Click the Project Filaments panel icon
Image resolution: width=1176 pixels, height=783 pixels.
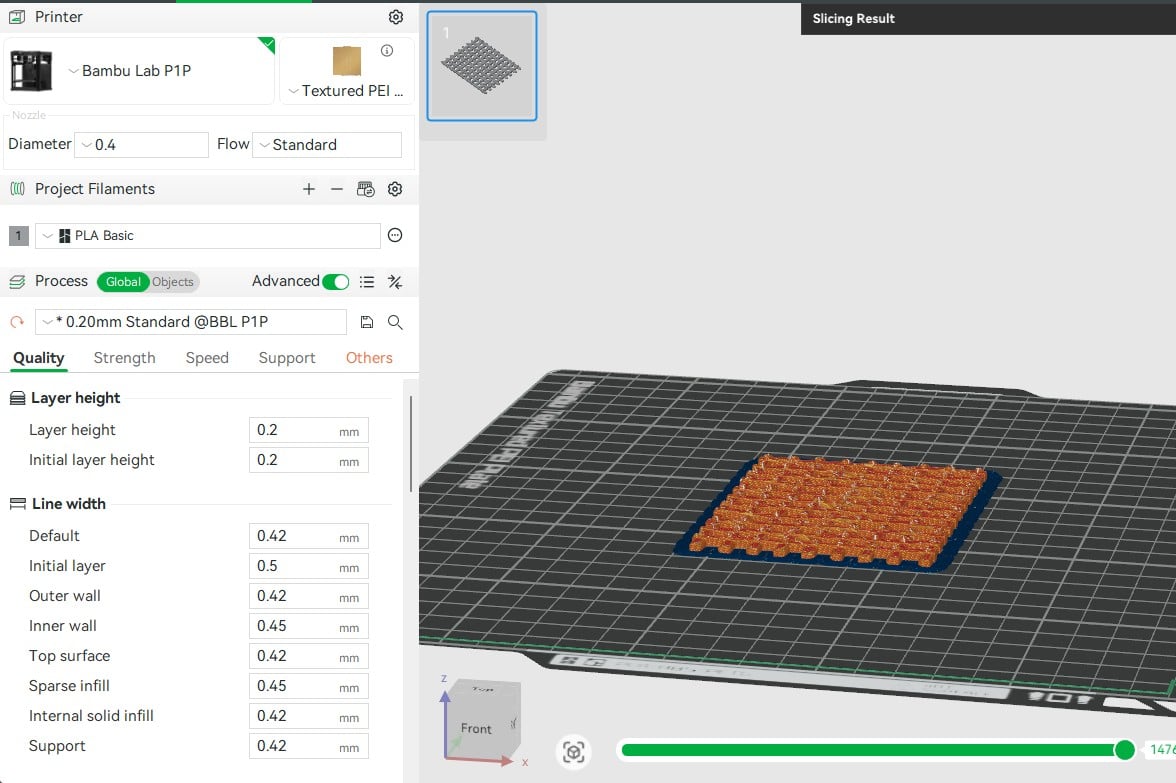17,189
